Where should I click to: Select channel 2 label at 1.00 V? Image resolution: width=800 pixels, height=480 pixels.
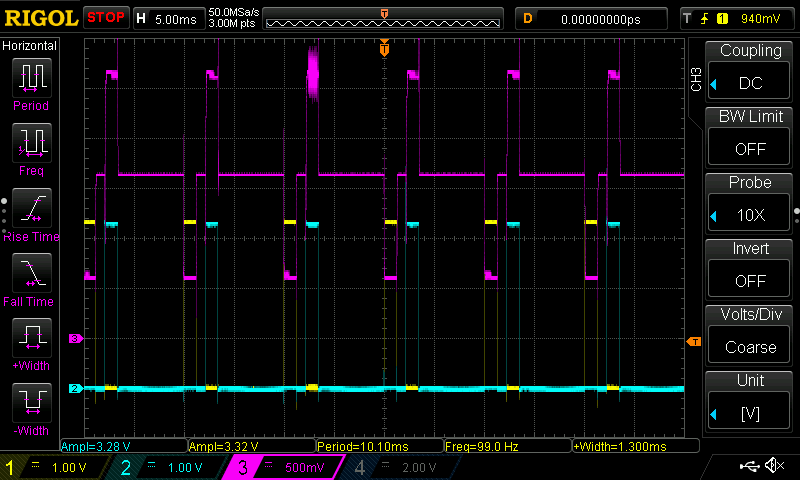[x=168, y=467]
